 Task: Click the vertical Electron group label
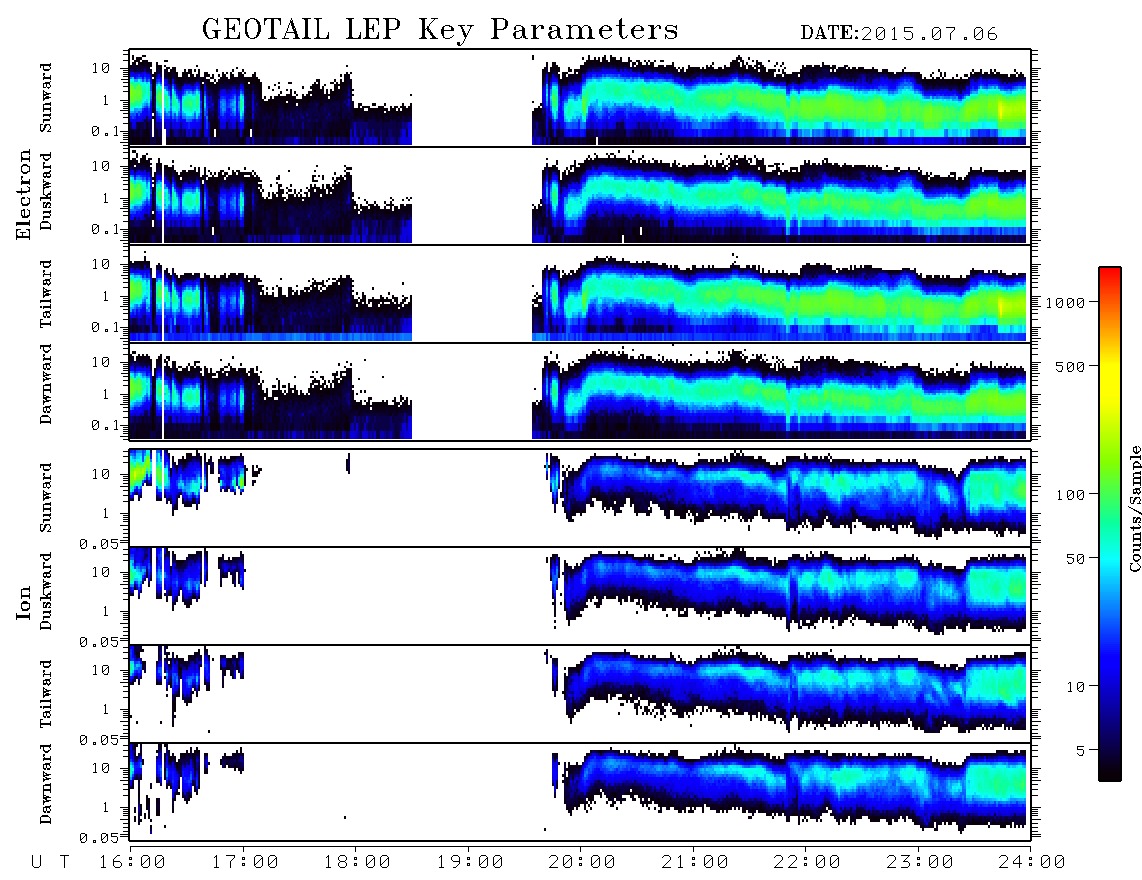tap(23, 195)
